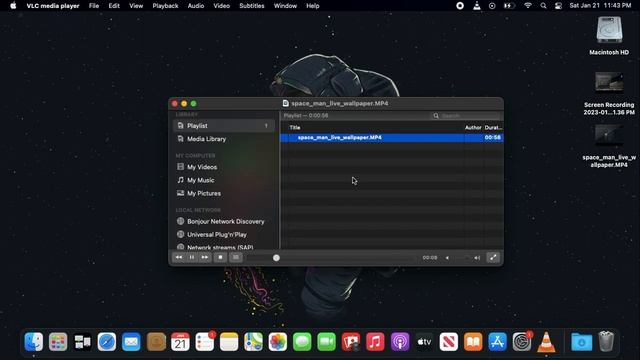Open Maps from the Dock

pyautogui.click(x=253, y=342)
